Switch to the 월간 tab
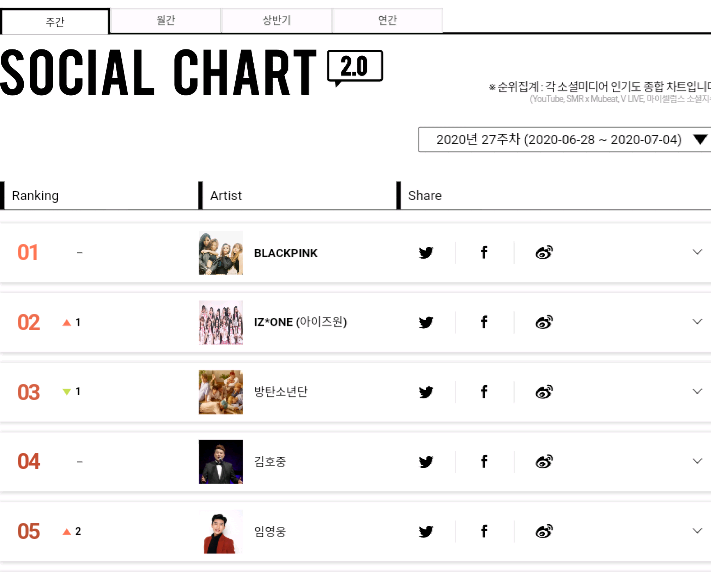 pyautogui.click(x=165, y=21)
